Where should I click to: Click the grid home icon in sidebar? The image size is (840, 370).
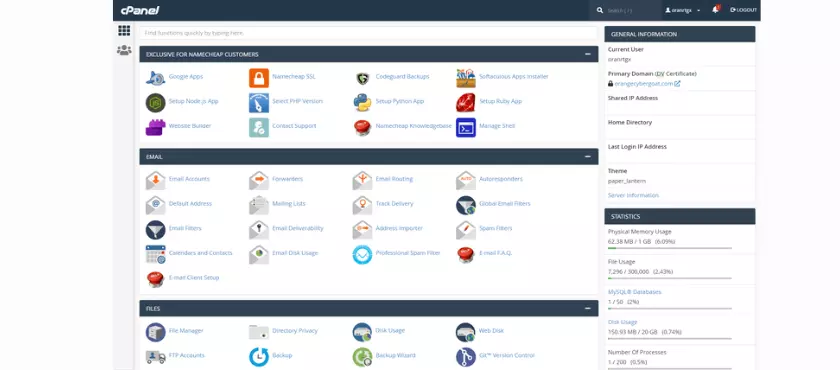[x=124, y=31]
